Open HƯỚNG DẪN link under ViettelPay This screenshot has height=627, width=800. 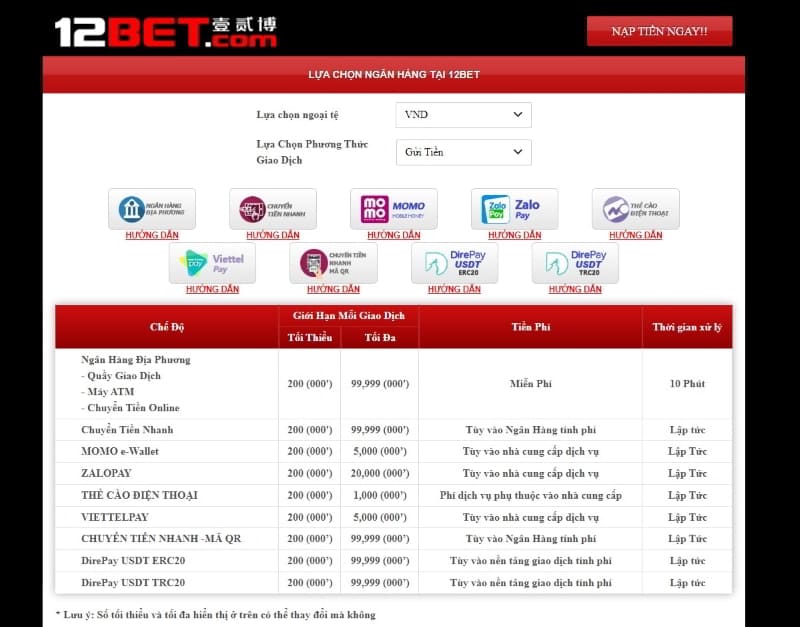point(213,288)
